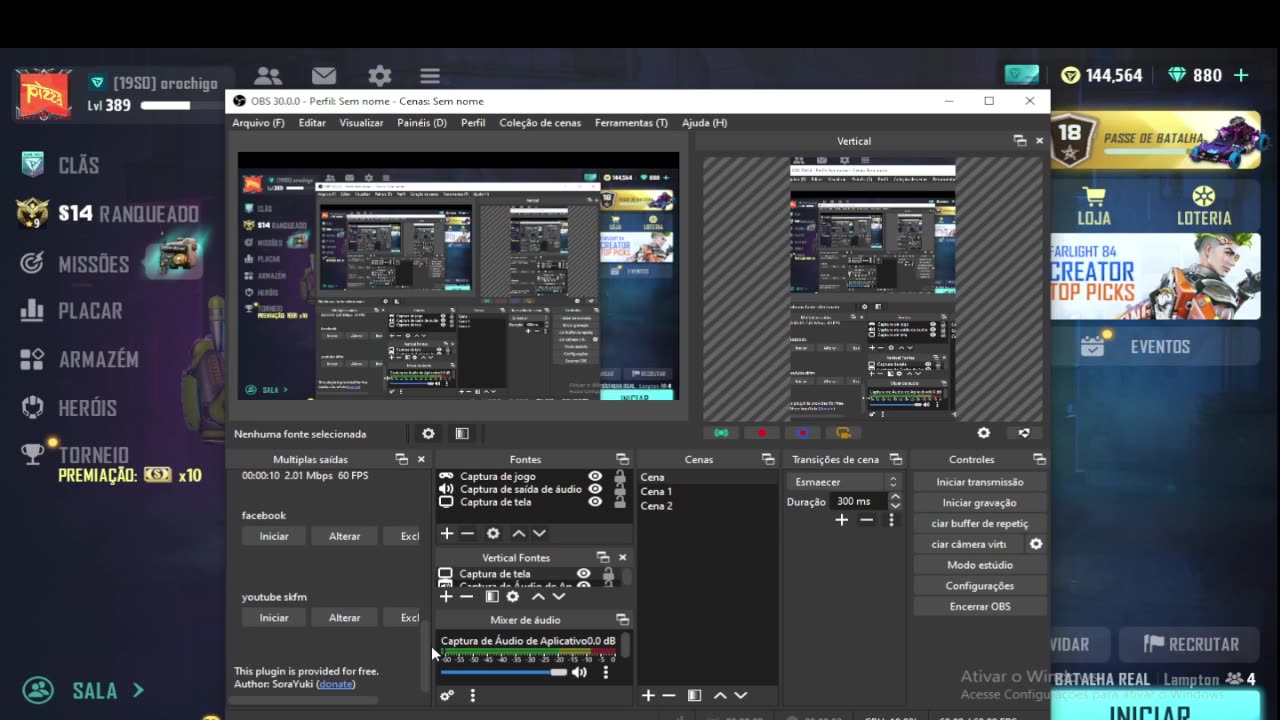Screen dimensions: 1280x720
Task: Click Iniciar under facebook output
Action: click(x=274, y=536)
